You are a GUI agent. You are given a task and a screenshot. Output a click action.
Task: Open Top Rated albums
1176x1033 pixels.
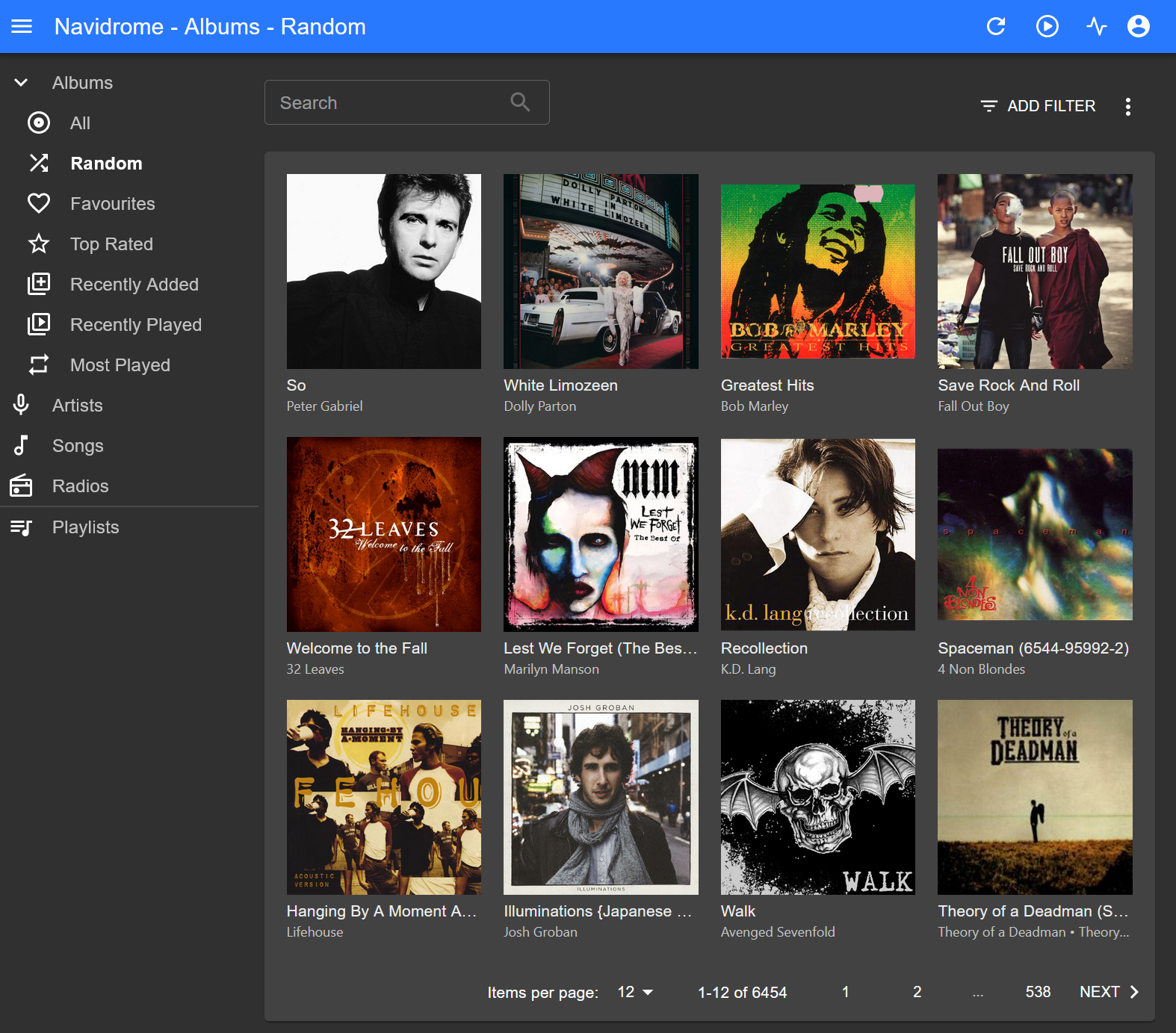tap(111, 243)
